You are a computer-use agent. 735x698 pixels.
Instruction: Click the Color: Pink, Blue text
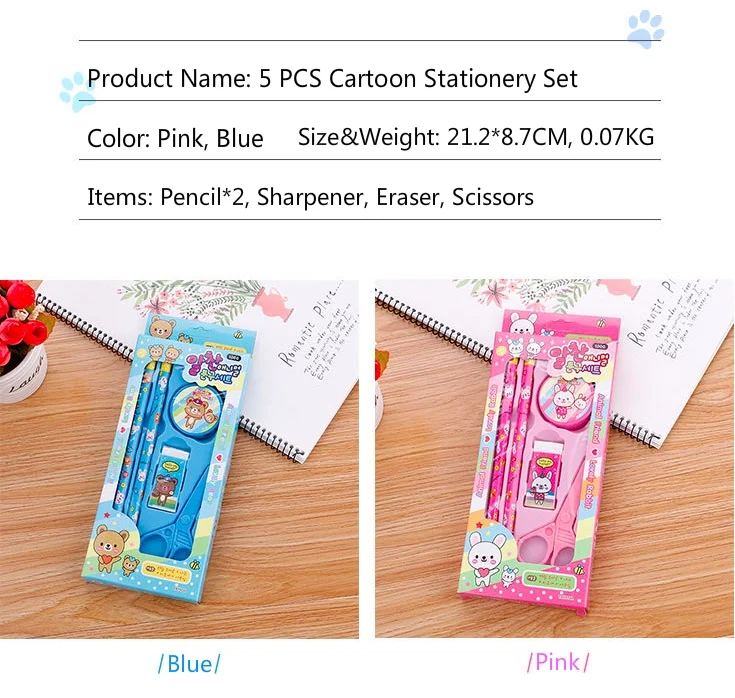click(175, 138)
